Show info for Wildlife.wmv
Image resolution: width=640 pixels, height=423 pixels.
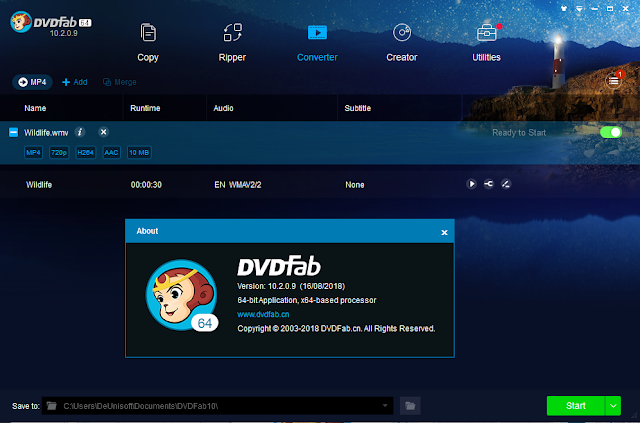pos(80,132)
